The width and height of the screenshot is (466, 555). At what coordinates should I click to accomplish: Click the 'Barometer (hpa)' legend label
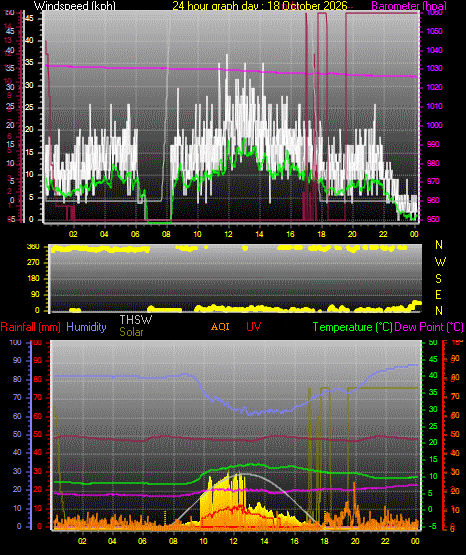[x=409, y=6]
